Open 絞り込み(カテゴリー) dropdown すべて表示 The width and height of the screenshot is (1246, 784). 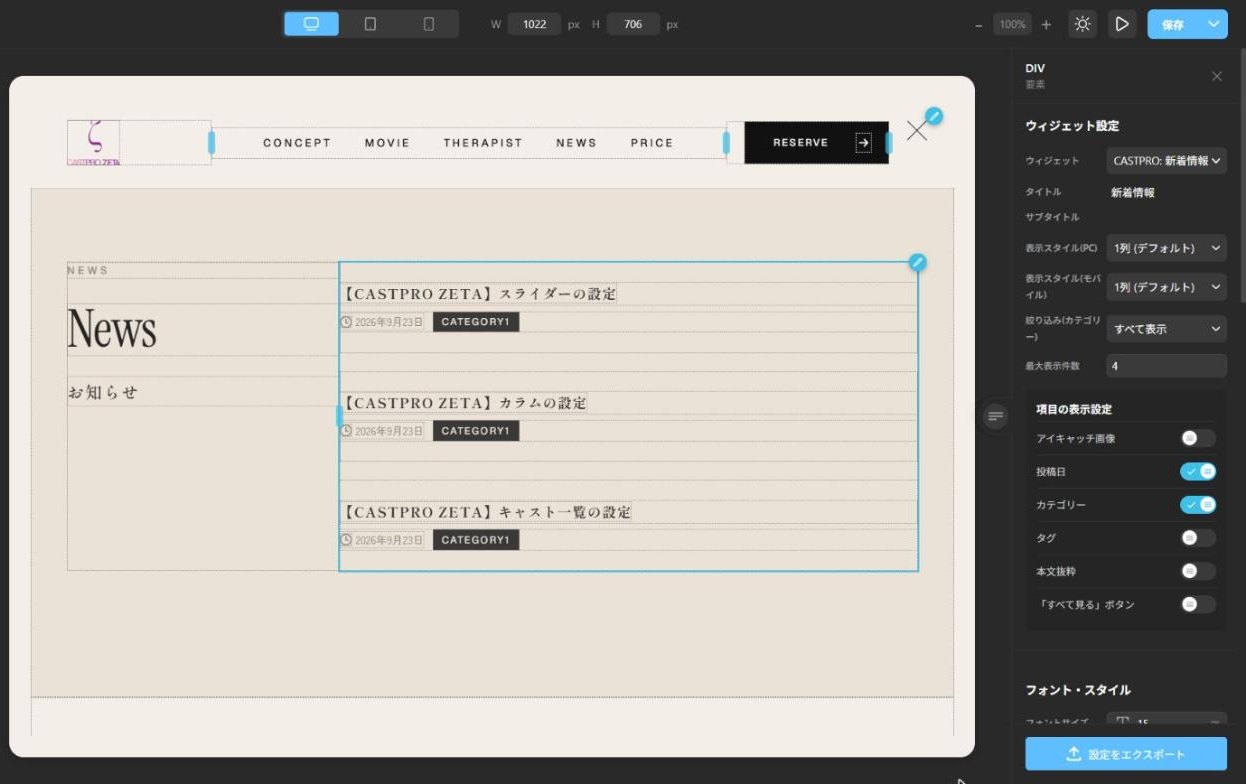[1166, 329]
